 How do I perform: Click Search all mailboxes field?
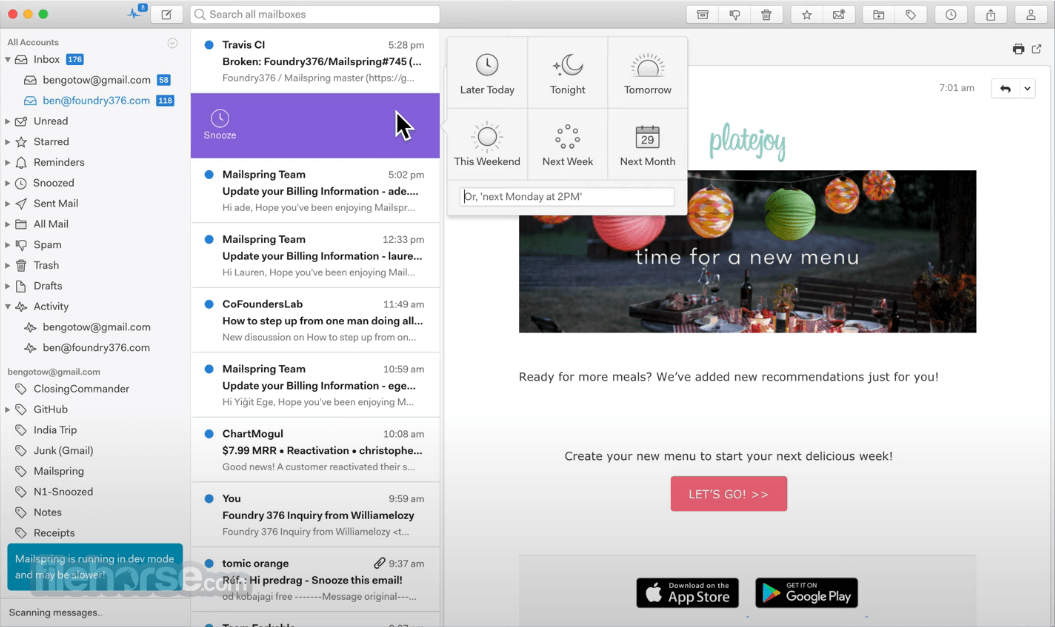315,14
